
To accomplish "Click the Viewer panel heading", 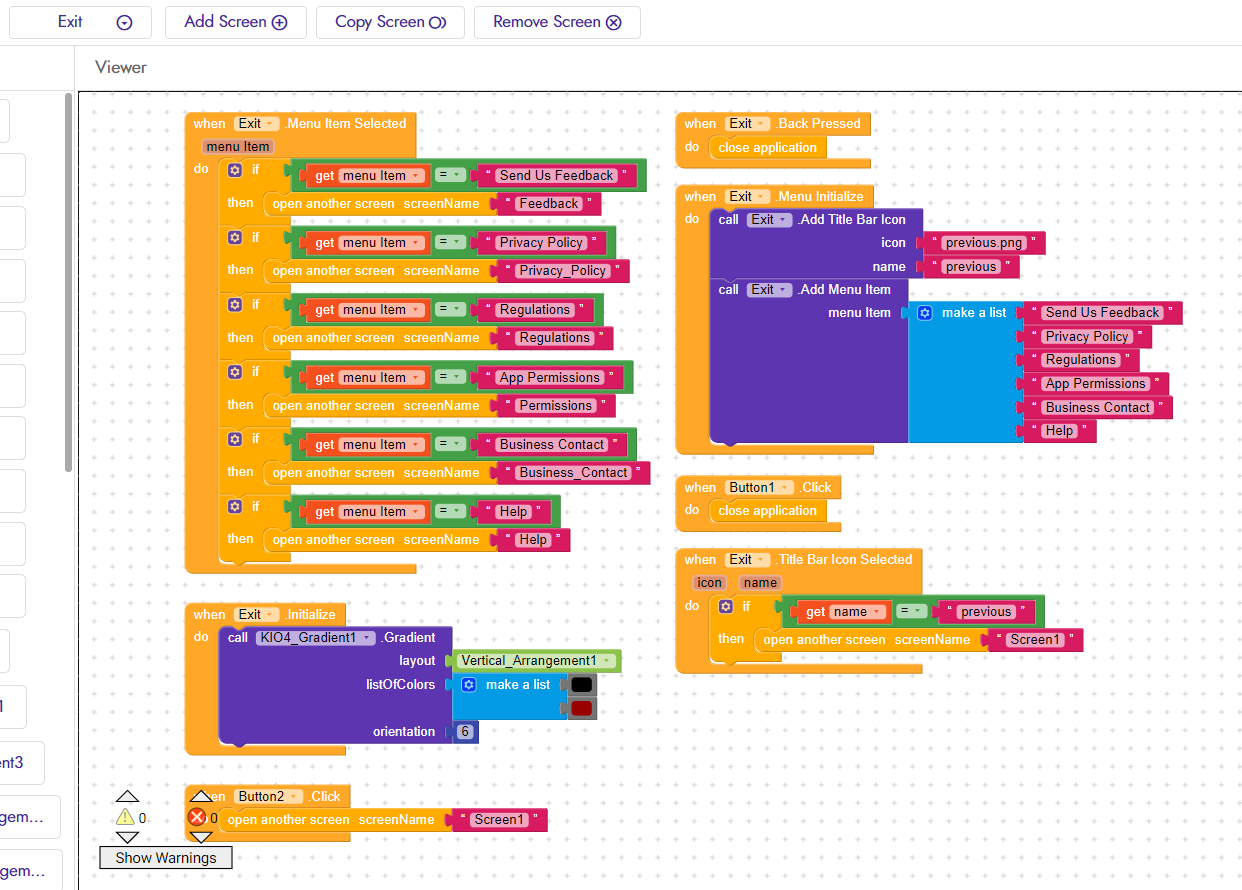I will tap(121, 67).
